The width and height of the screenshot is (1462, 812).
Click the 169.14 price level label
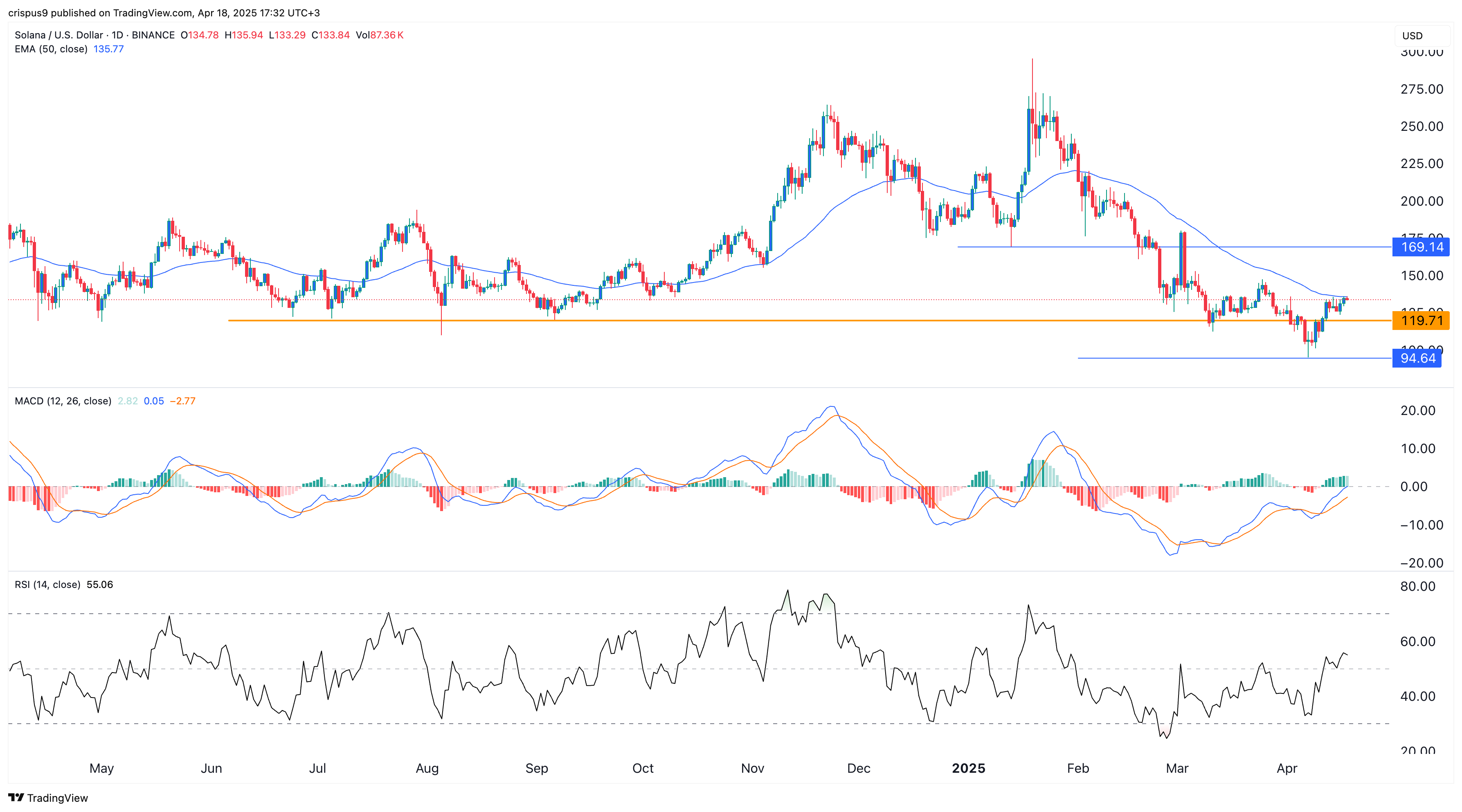(1421, 247)
